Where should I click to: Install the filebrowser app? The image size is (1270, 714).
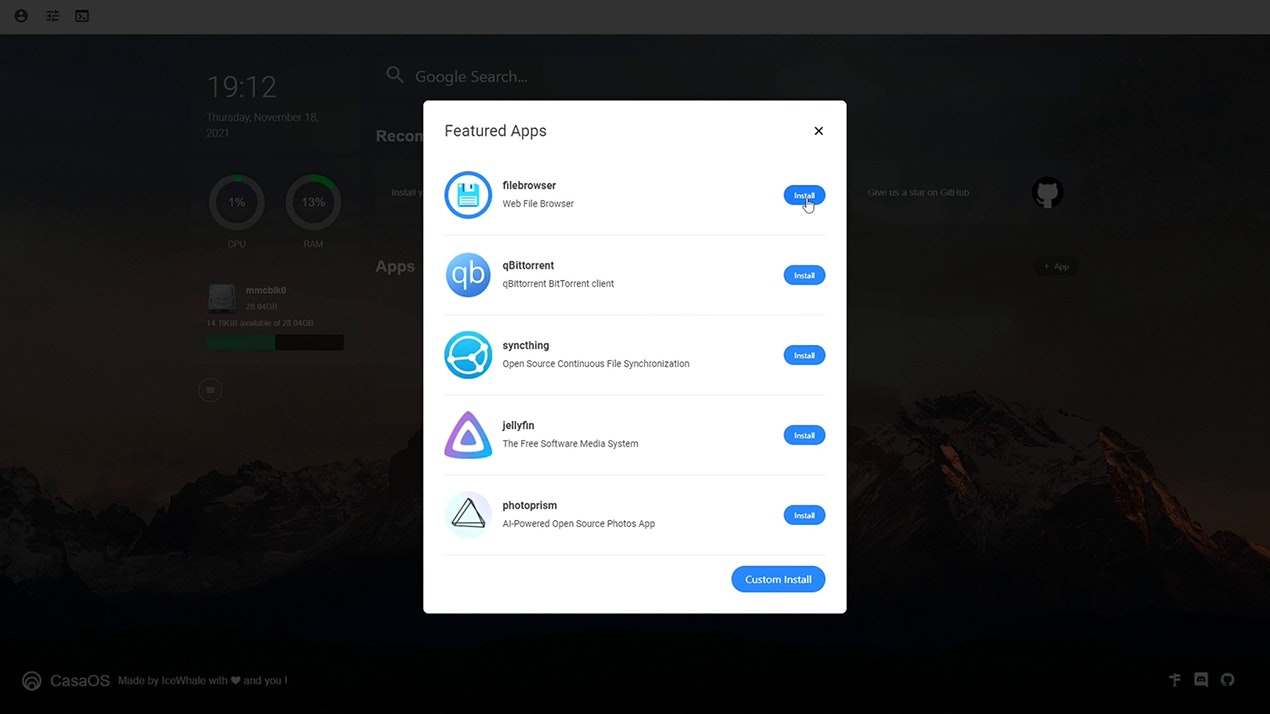(804, 195)
